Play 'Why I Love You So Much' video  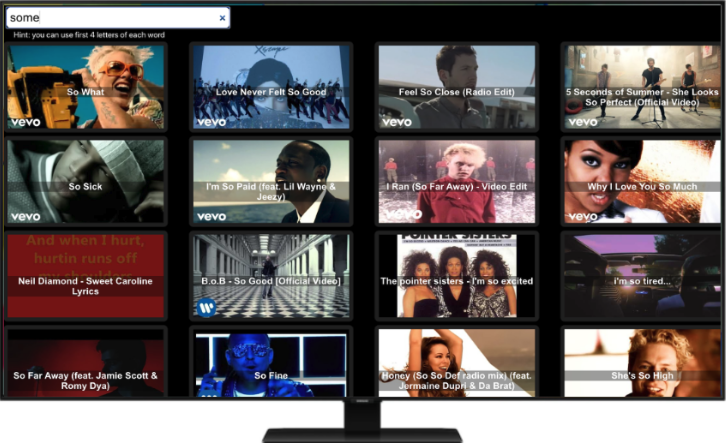click(x=643, y=181)
